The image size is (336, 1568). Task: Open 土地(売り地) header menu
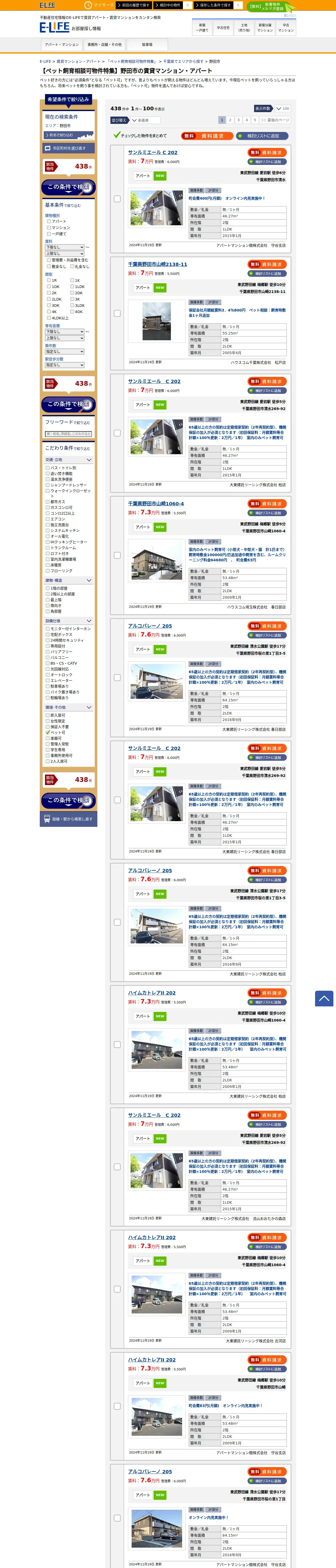click(244, 27)
